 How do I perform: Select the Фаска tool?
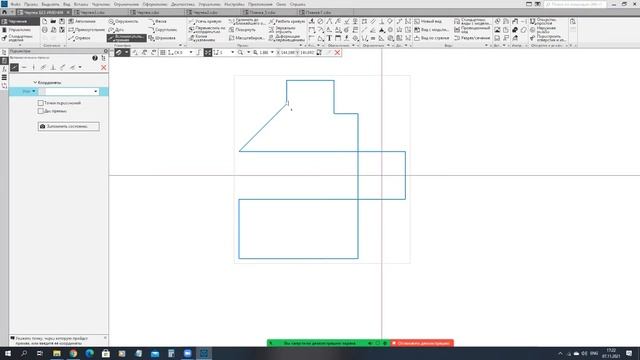(x=158, y=21)
